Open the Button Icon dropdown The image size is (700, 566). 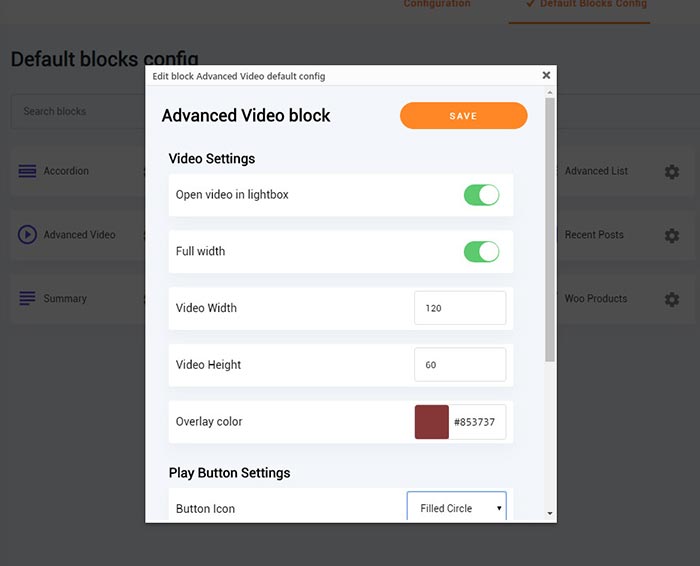[x=456, y=508]
